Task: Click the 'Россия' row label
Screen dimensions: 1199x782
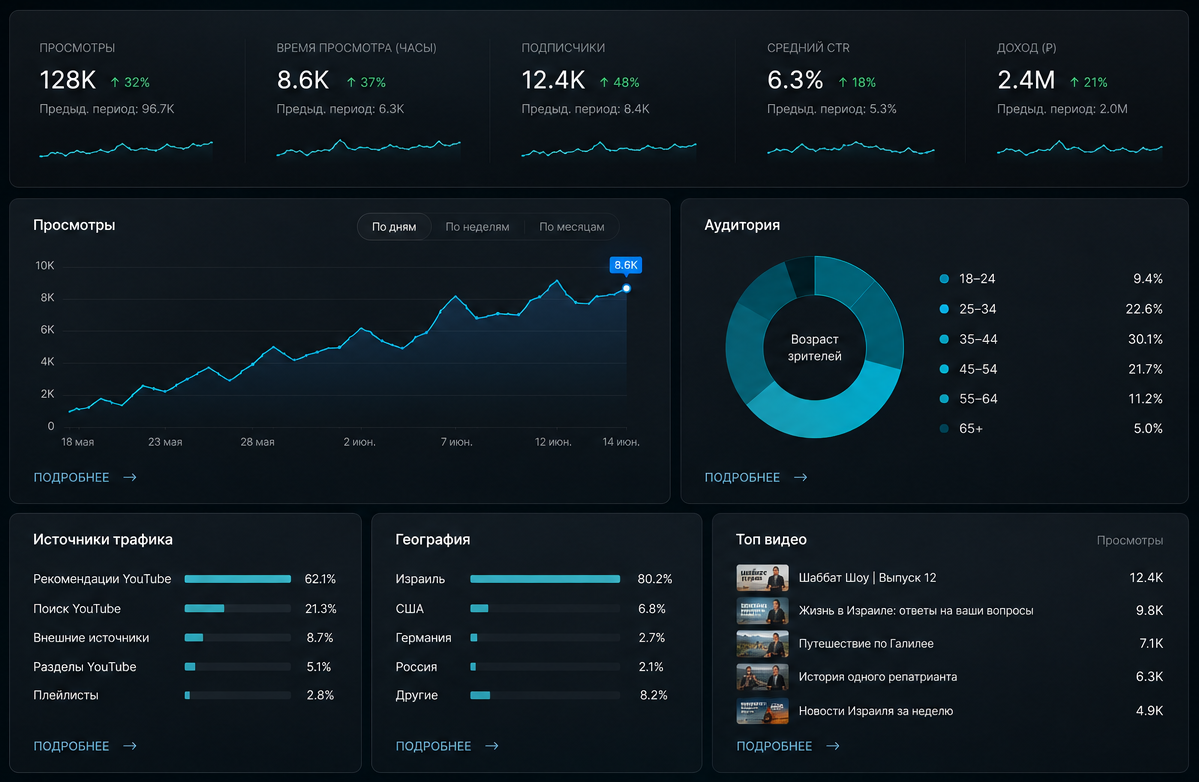Action: click(416, 667)
